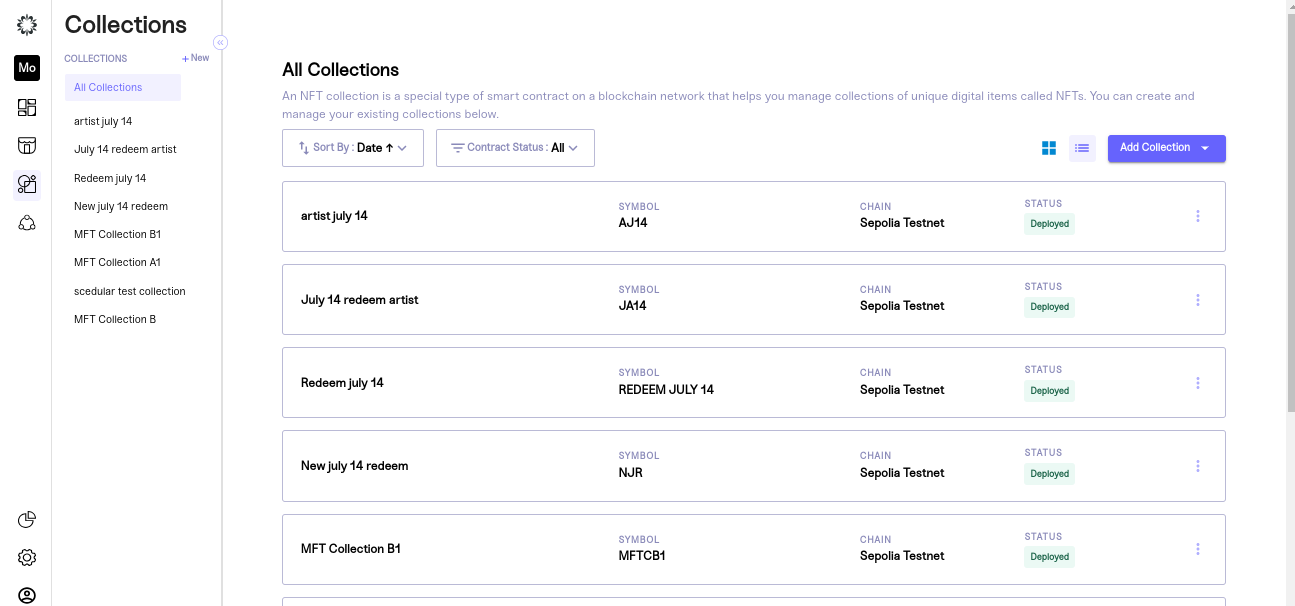Click the AJ14 symbol text

click(633, 223)
